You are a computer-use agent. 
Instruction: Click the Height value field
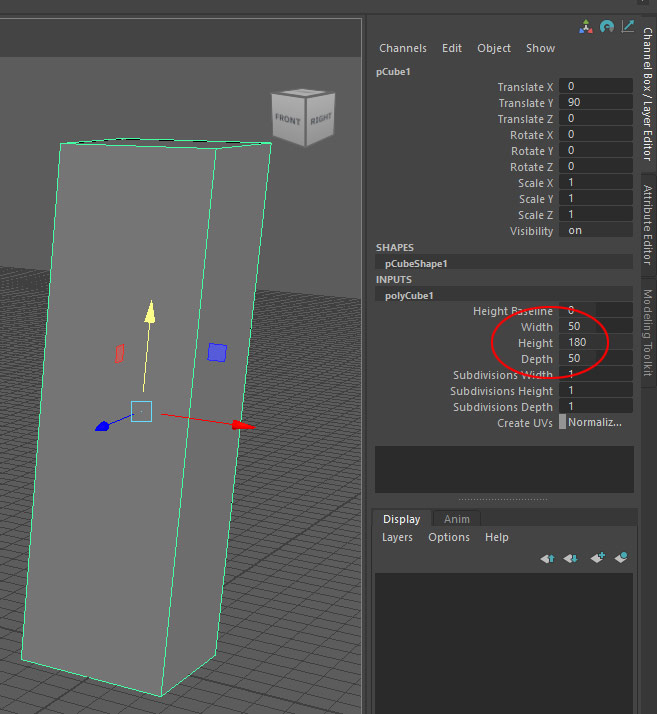[594, 343]
